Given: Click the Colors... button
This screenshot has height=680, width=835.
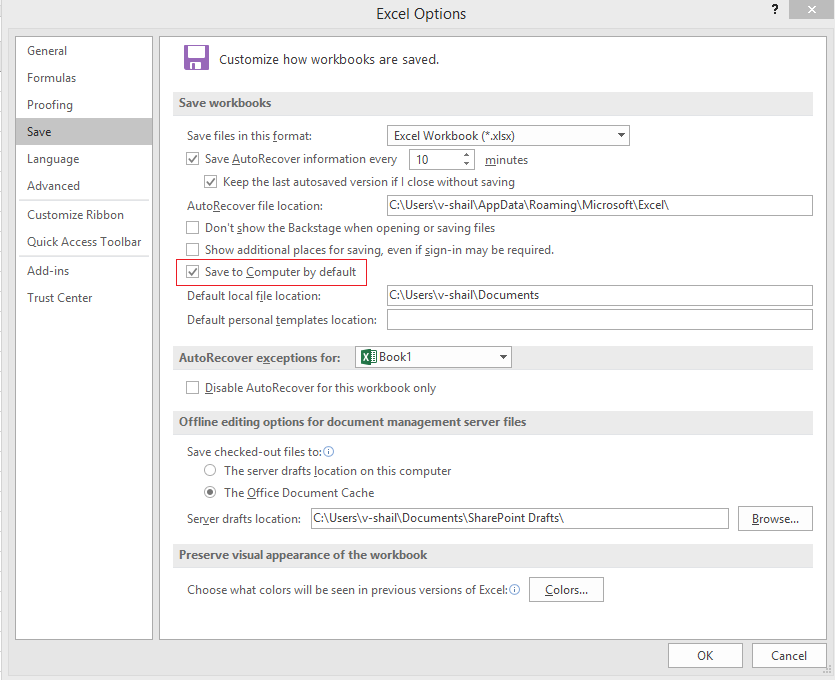Looking at the screenshot, I should [x=566, y=589].
